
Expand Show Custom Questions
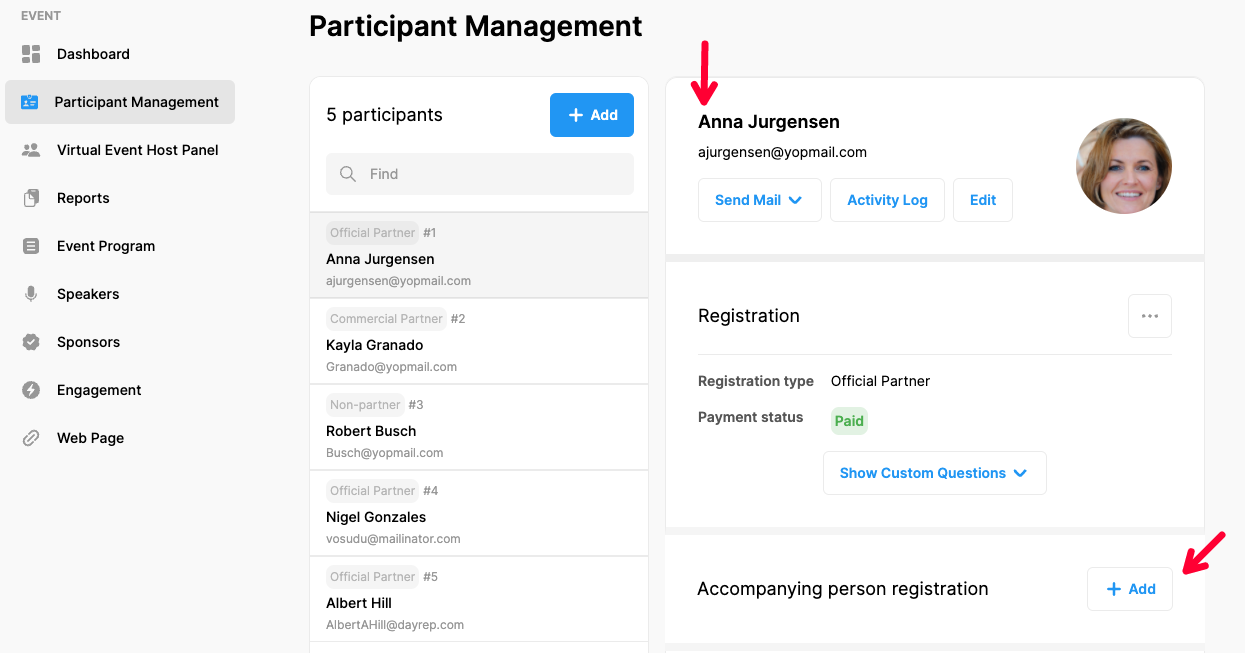tap(933, 472)
